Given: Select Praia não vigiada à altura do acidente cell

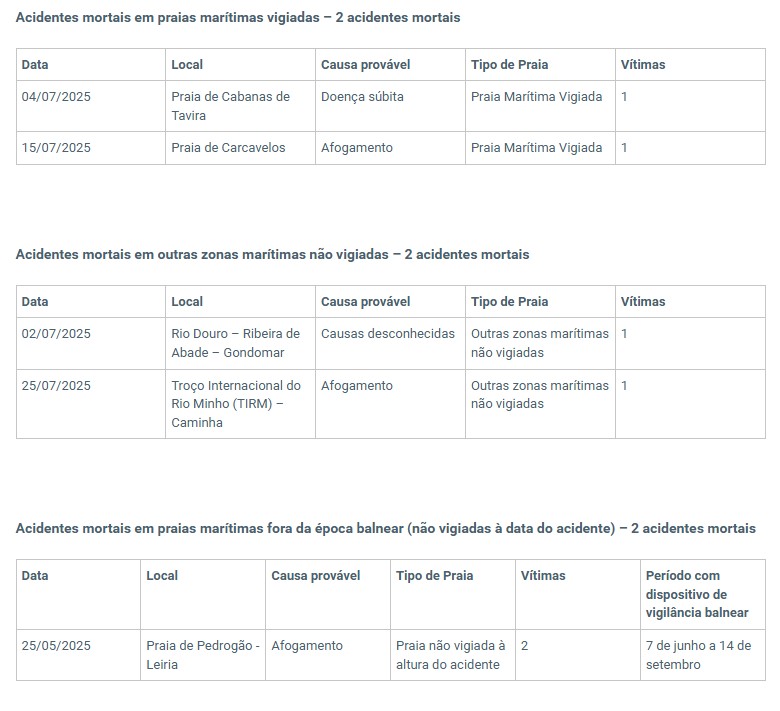Looking at the screenshot, I should coord(453,655).
